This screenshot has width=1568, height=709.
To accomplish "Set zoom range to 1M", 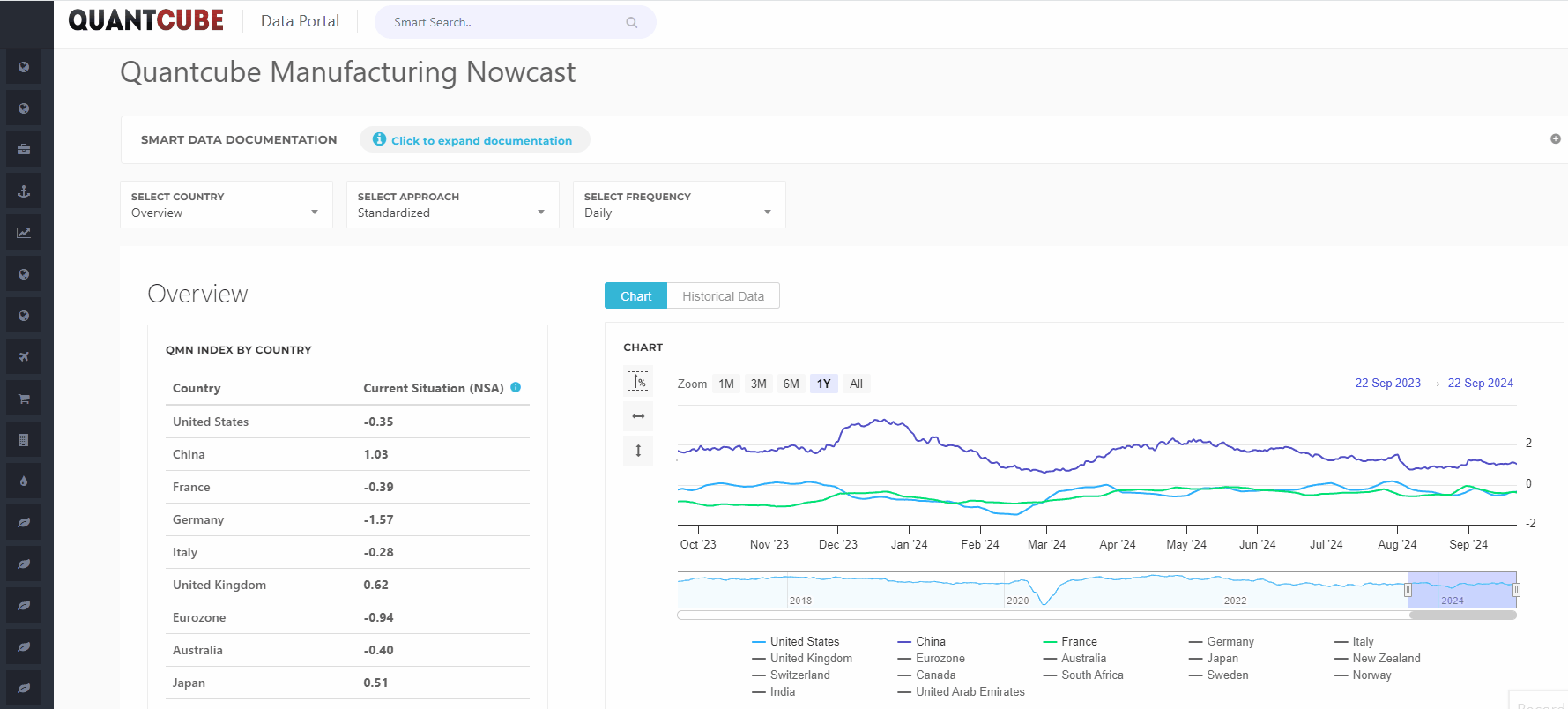I will [726, 384].
